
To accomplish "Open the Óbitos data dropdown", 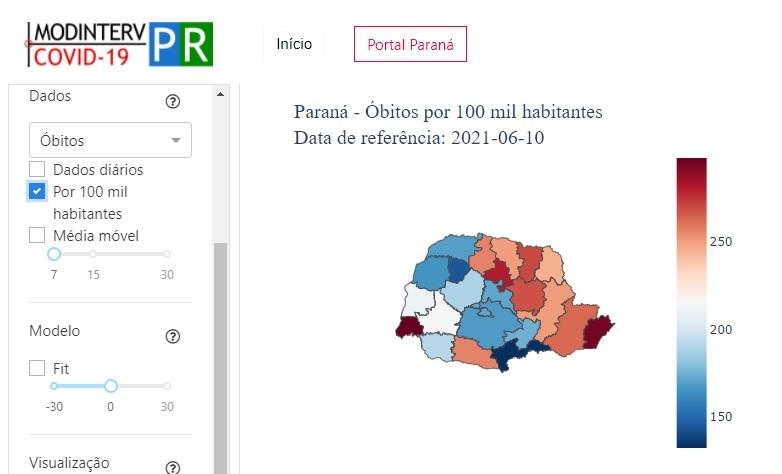I will pyautogui.click(x=110, y=140).
